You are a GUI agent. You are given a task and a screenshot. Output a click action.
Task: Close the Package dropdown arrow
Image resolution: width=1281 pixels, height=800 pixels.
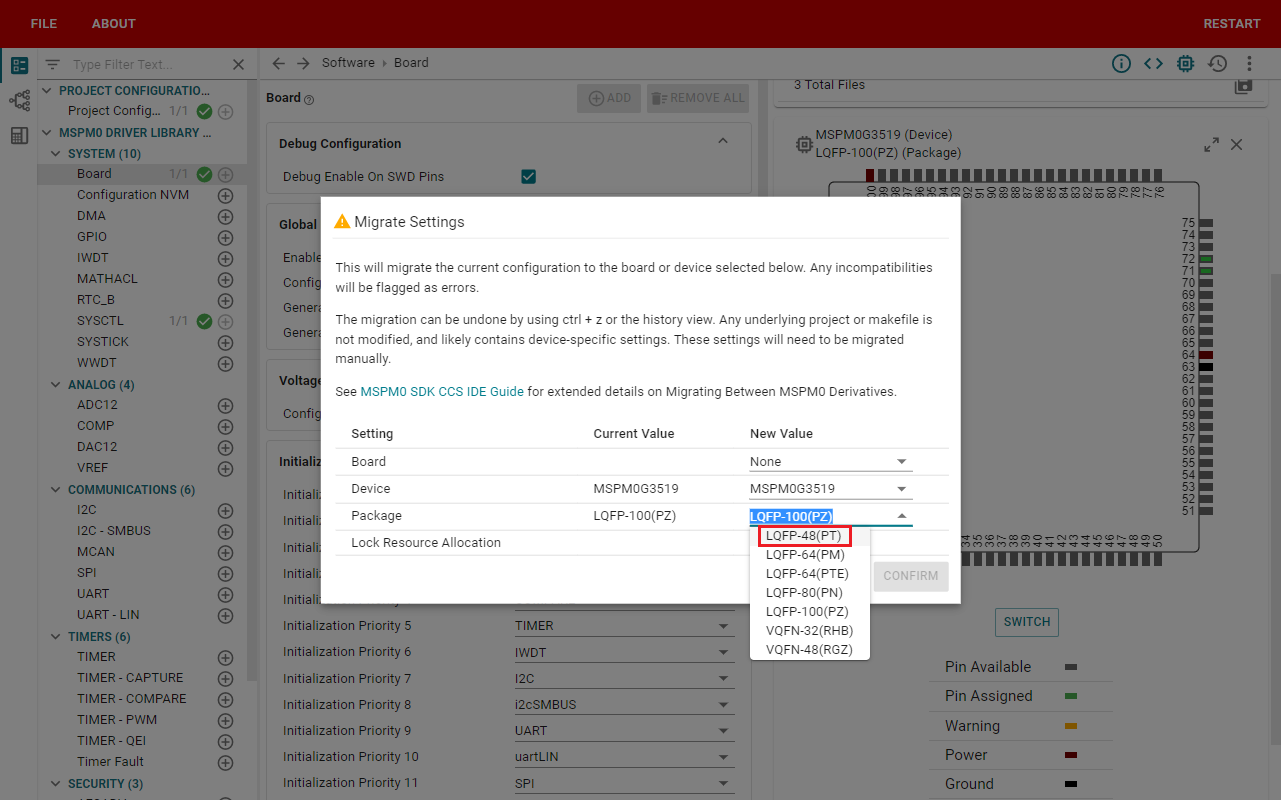[x=902, y=516]
